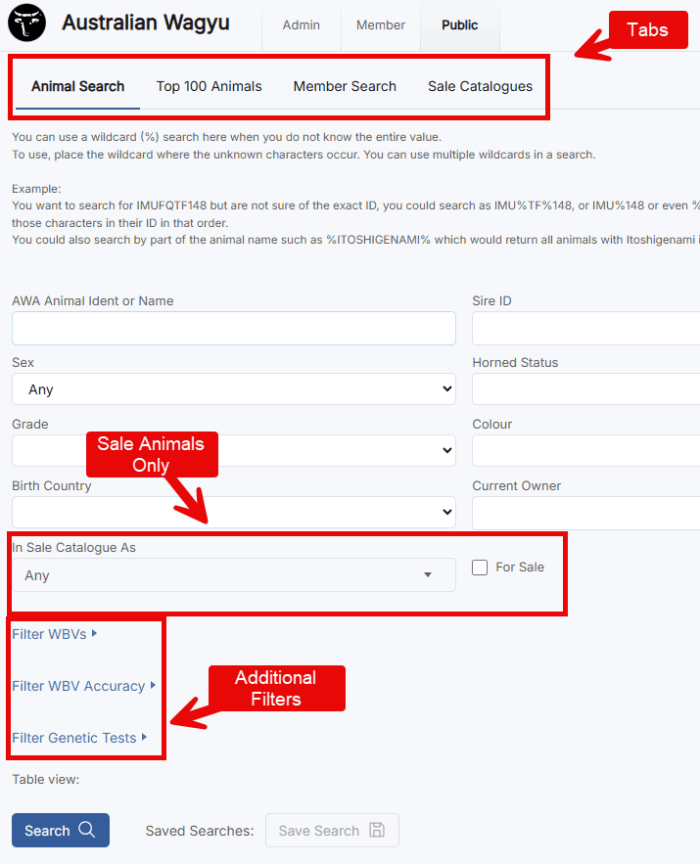Viewport: 700px width, 864px height.
Task: Click the Current Owner field
Action: click(586, 512)
